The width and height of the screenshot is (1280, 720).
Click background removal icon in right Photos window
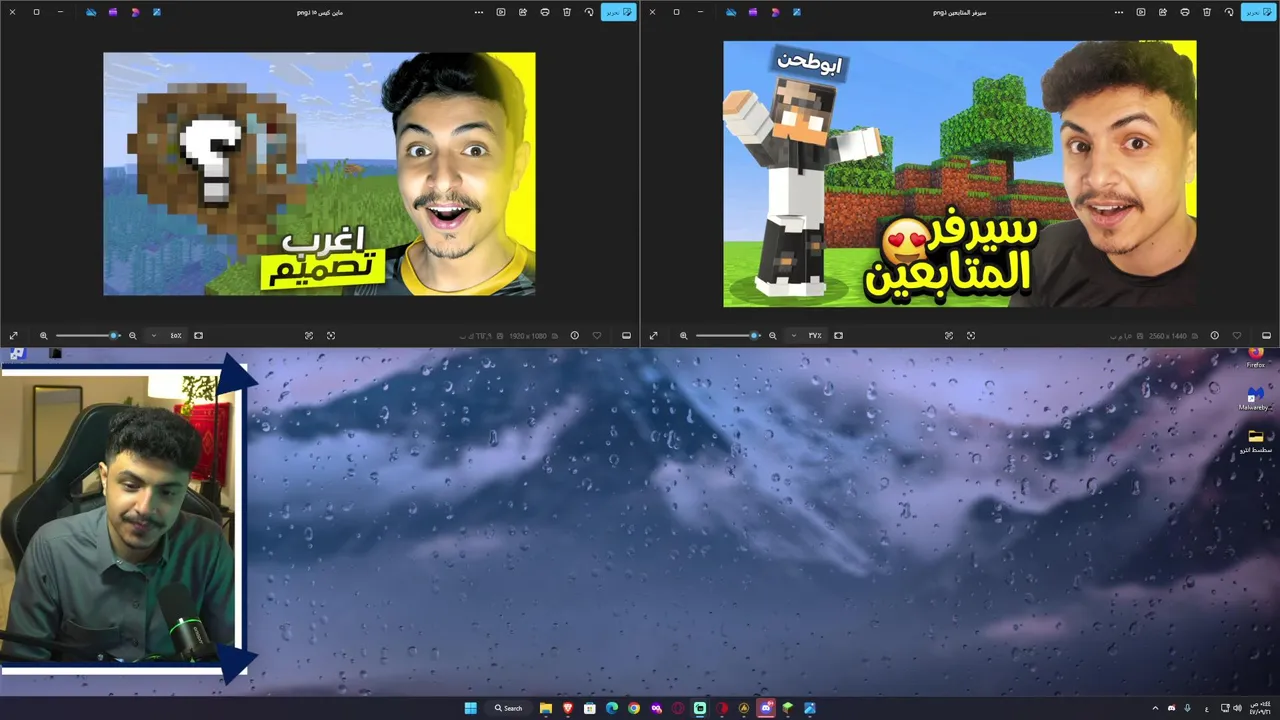point(949,336)
